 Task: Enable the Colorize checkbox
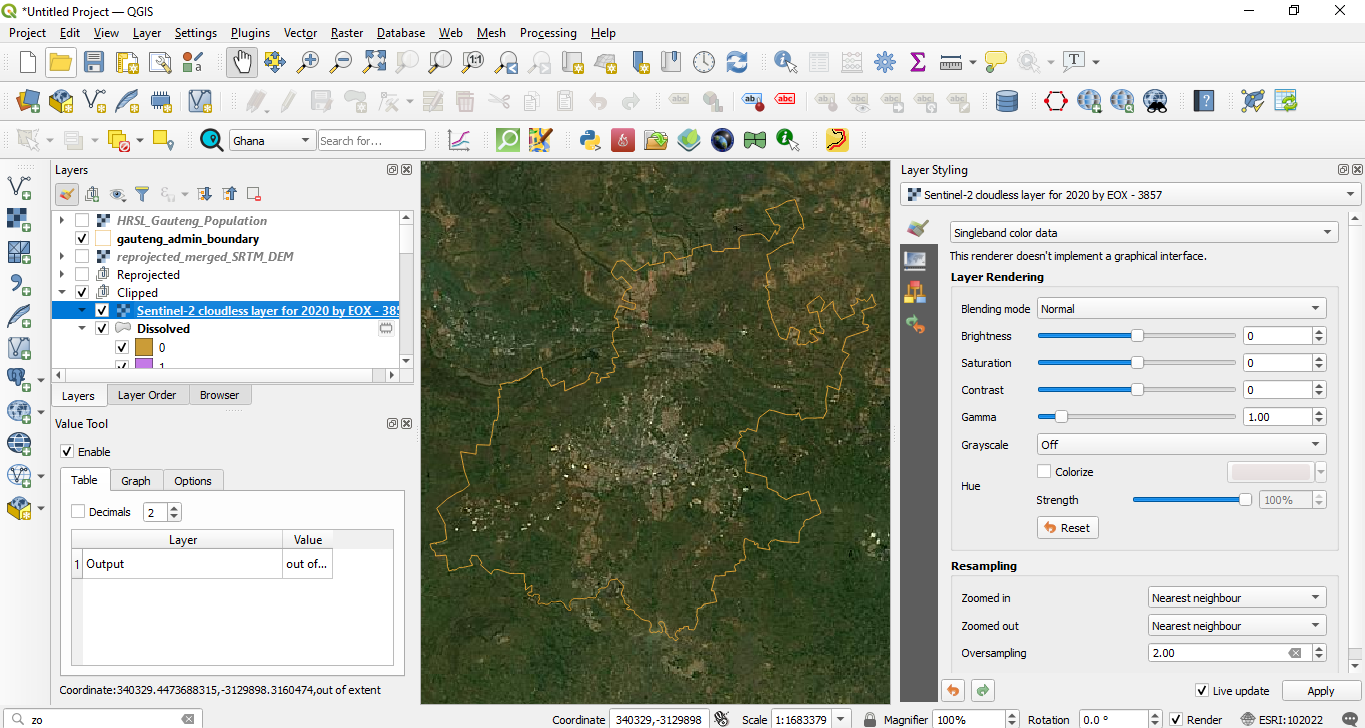coord(1044,472)
